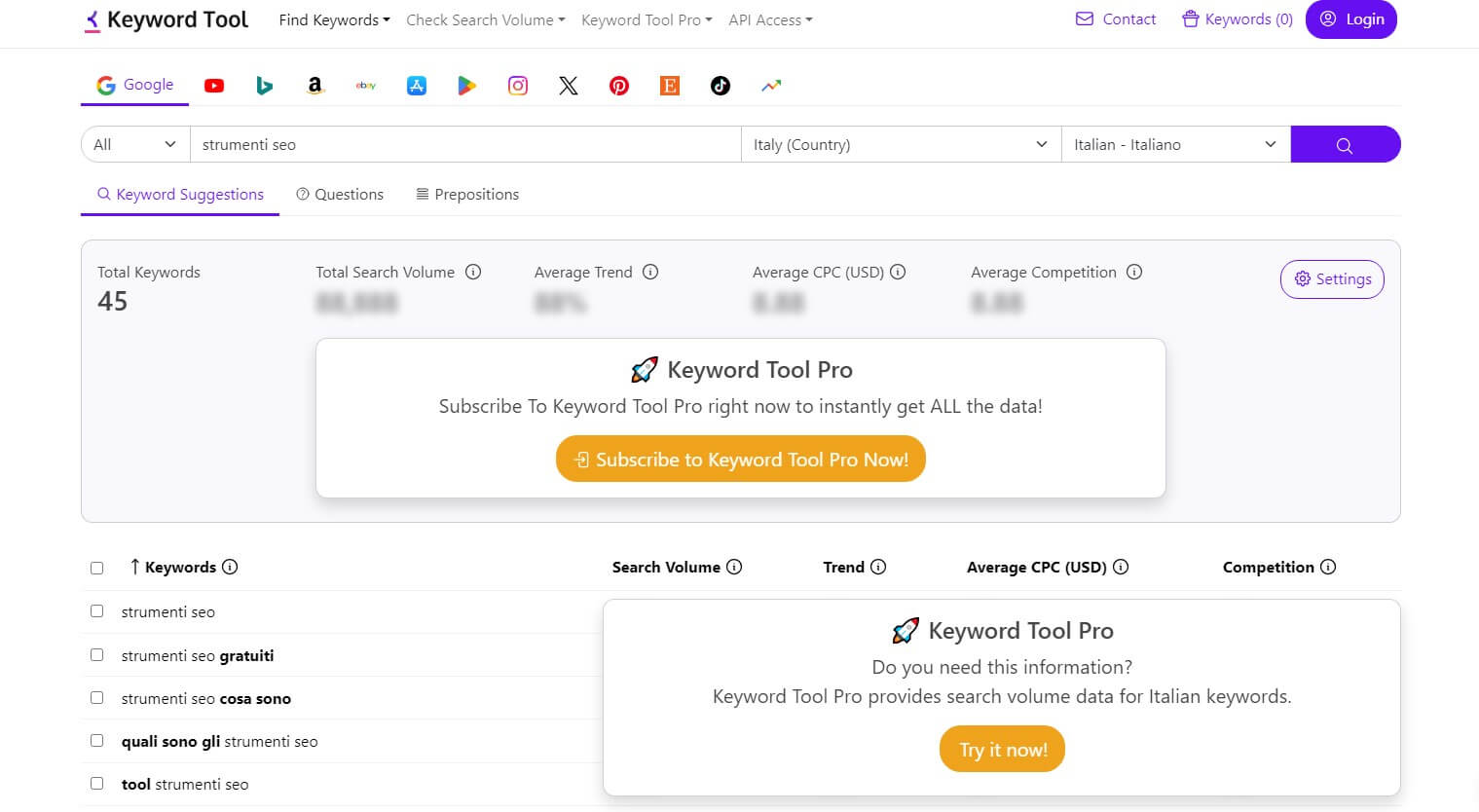Switch to the YouTube keyword source

[x=214, y=86]
